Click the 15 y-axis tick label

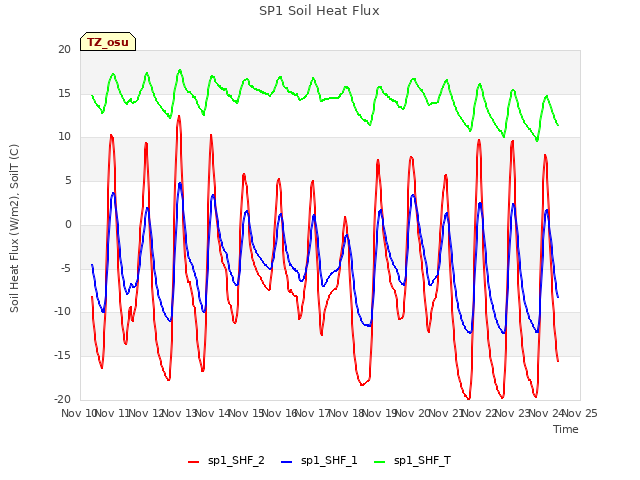tap(64, 93)
